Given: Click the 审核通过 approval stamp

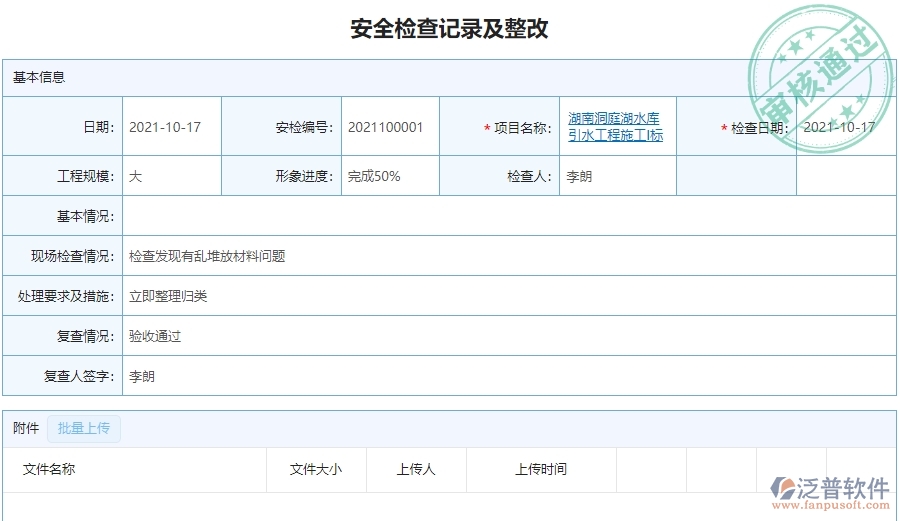Looking at the screenshot, I should 818,80.
